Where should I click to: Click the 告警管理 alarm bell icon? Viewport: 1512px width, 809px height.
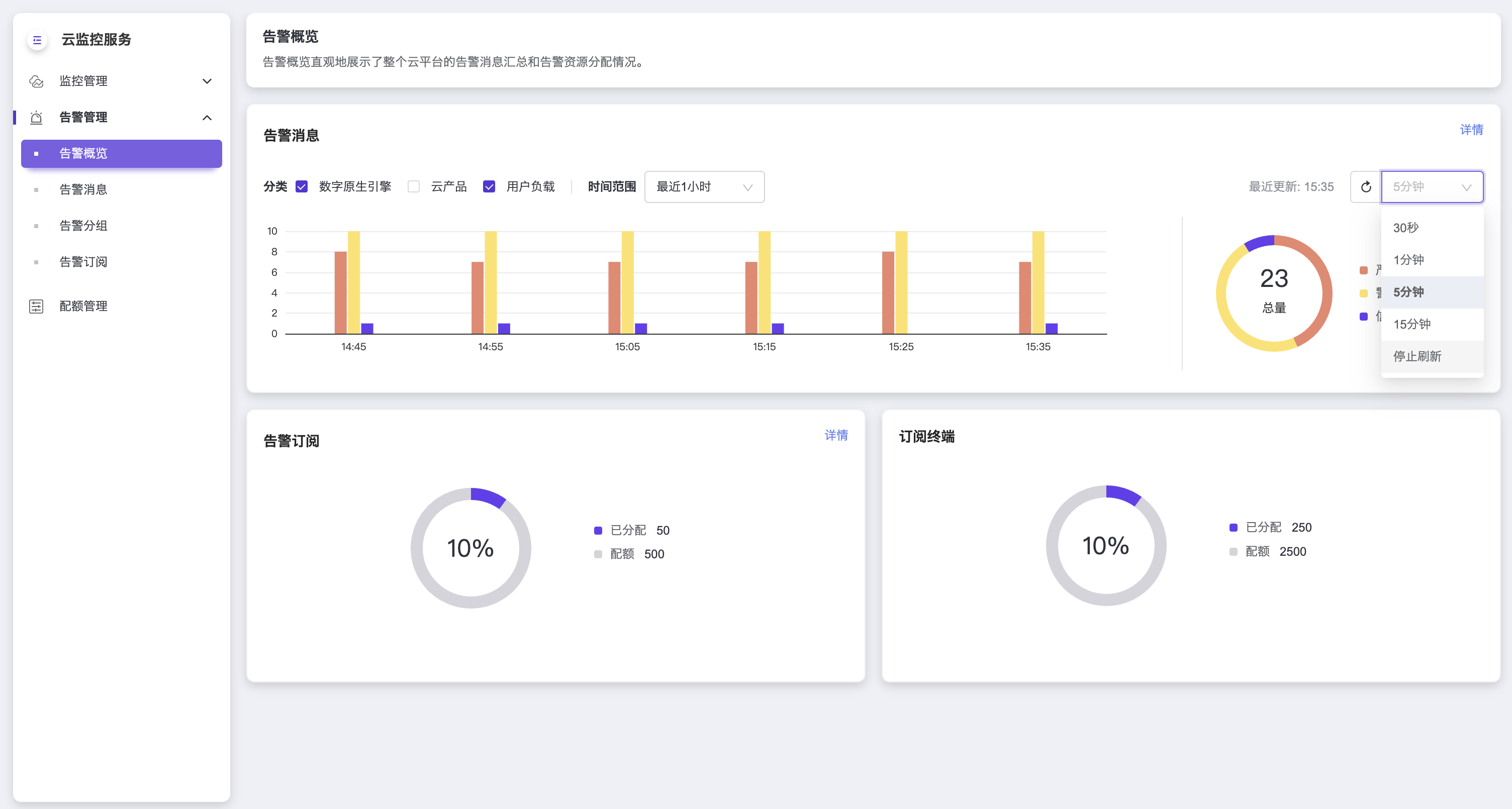[x=36, y=118]
